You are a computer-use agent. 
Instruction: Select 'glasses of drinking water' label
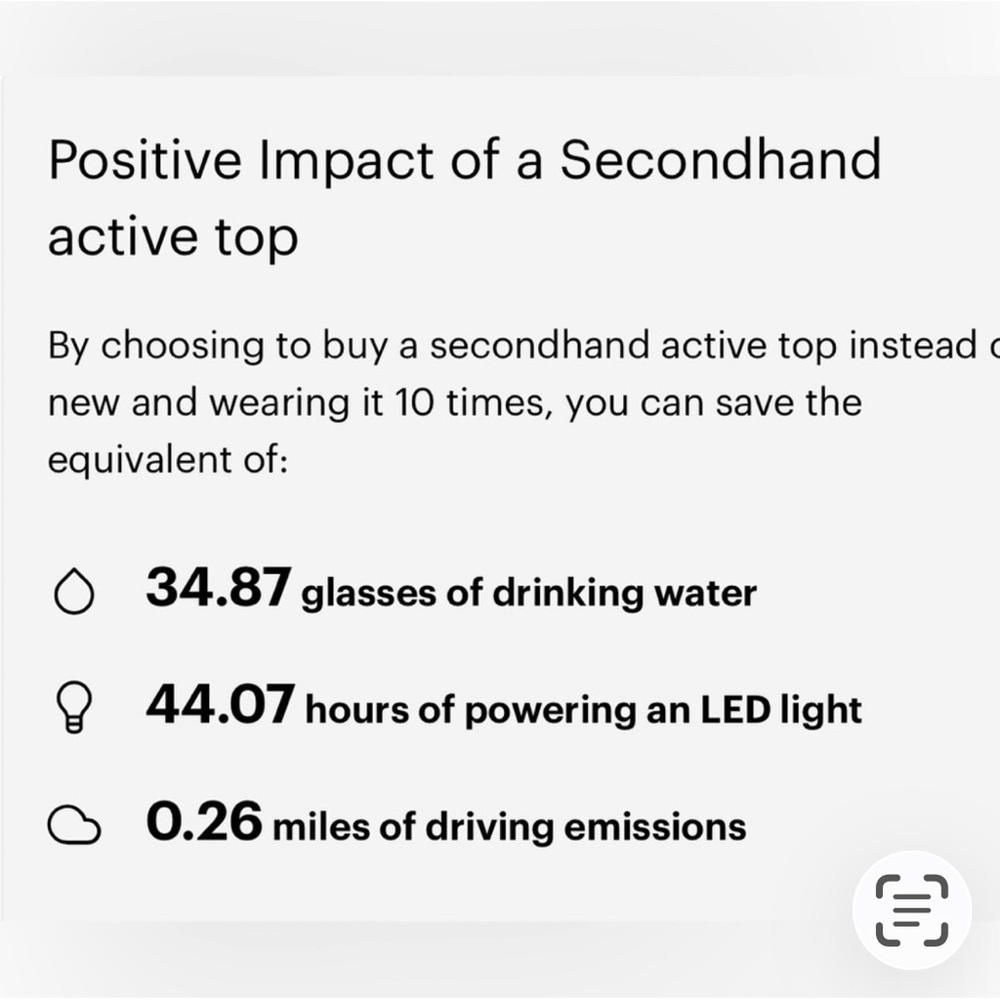[529, 593]
